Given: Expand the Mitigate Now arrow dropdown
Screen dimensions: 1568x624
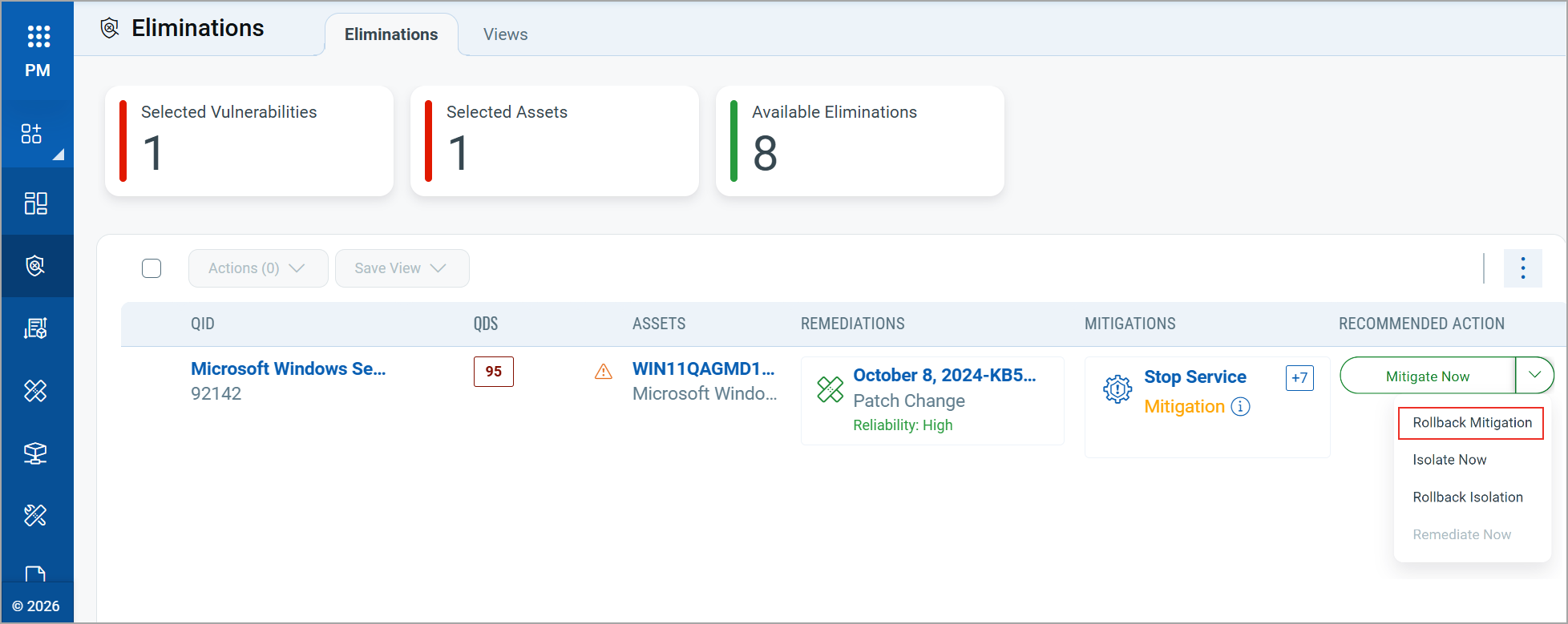Looking at the screenshot, I should [x=1534, y=375].
